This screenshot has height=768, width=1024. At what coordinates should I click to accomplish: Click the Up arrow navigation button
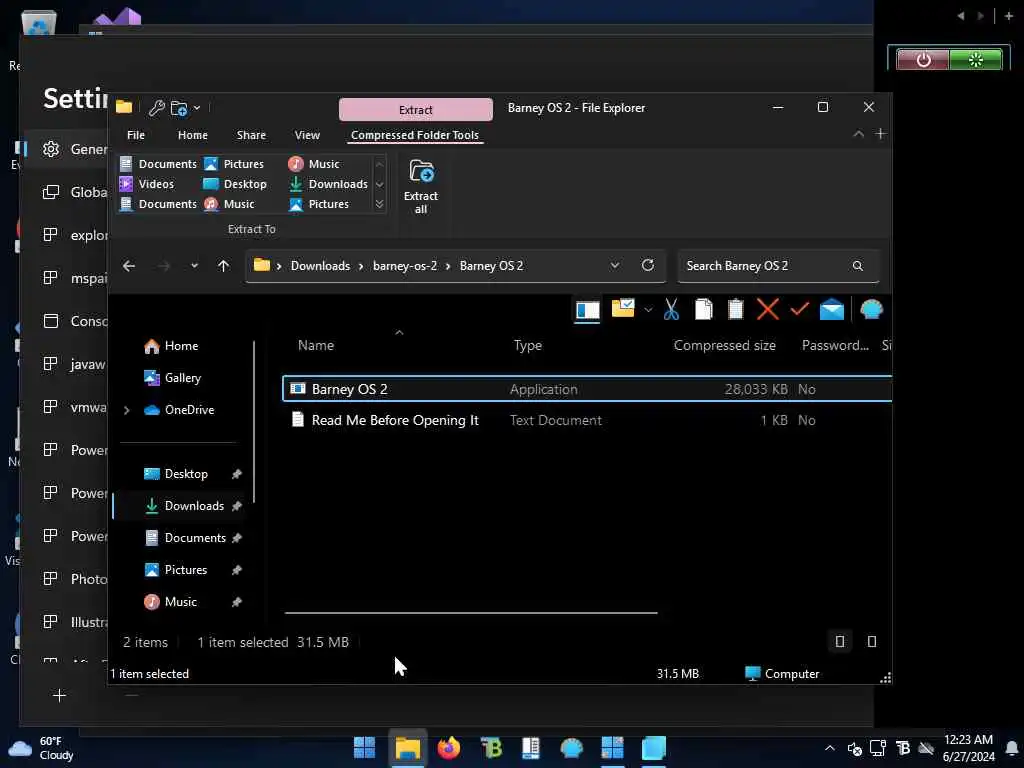coord(223,266)
